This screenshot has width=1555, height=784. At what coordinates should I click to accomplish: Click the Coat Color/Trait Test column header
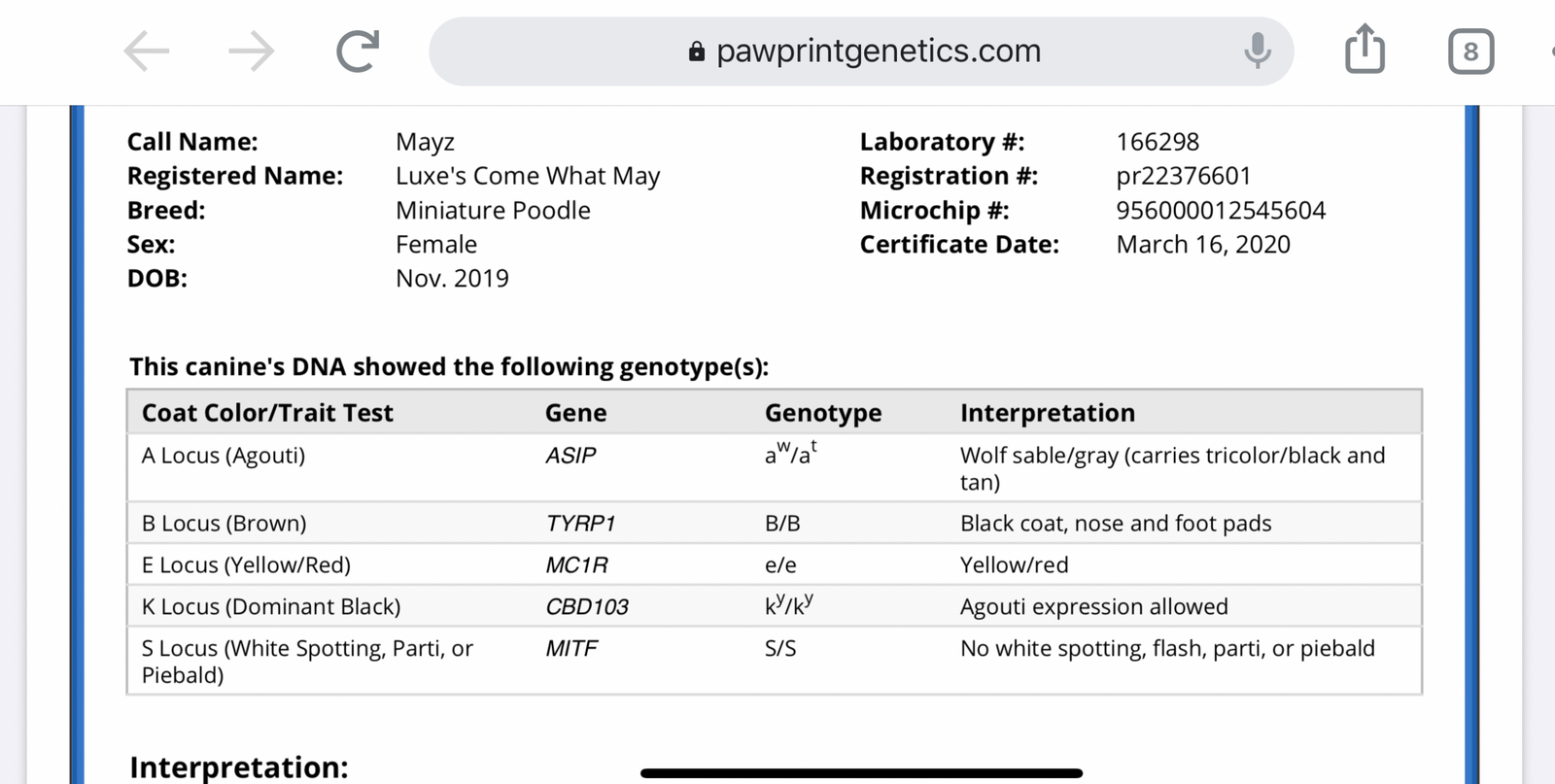pyautogui.click(x=267, y=413)
